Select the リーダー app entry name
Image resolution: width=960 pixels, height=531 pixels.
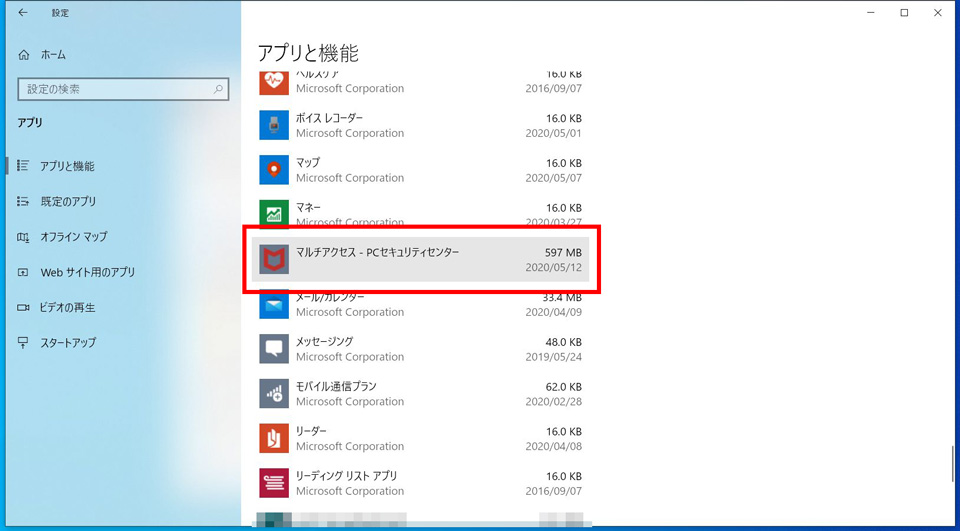(311, 431)
